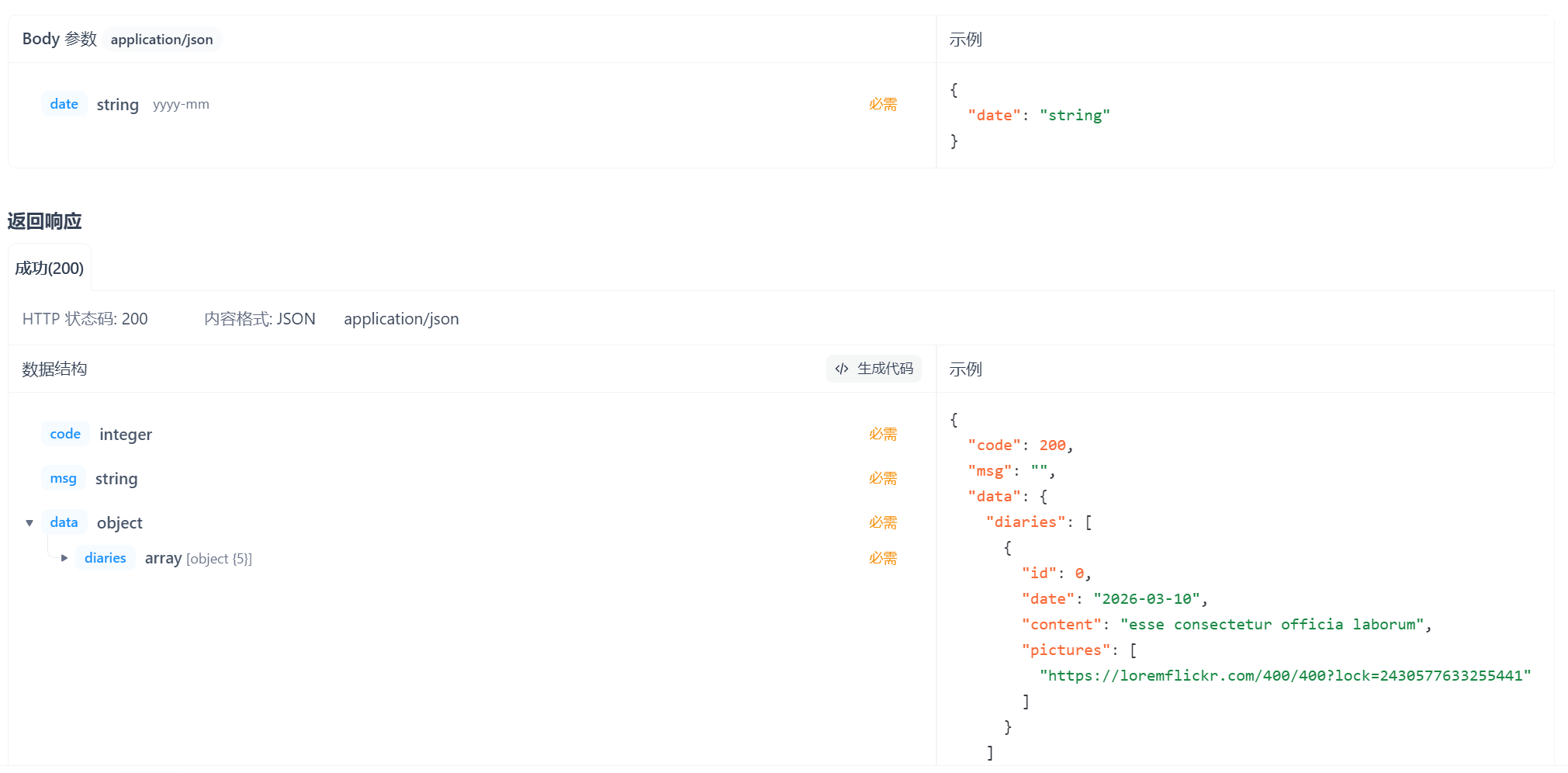Select the code field chip in 数据结构
1568x773 pixels.
coord(65,434)
